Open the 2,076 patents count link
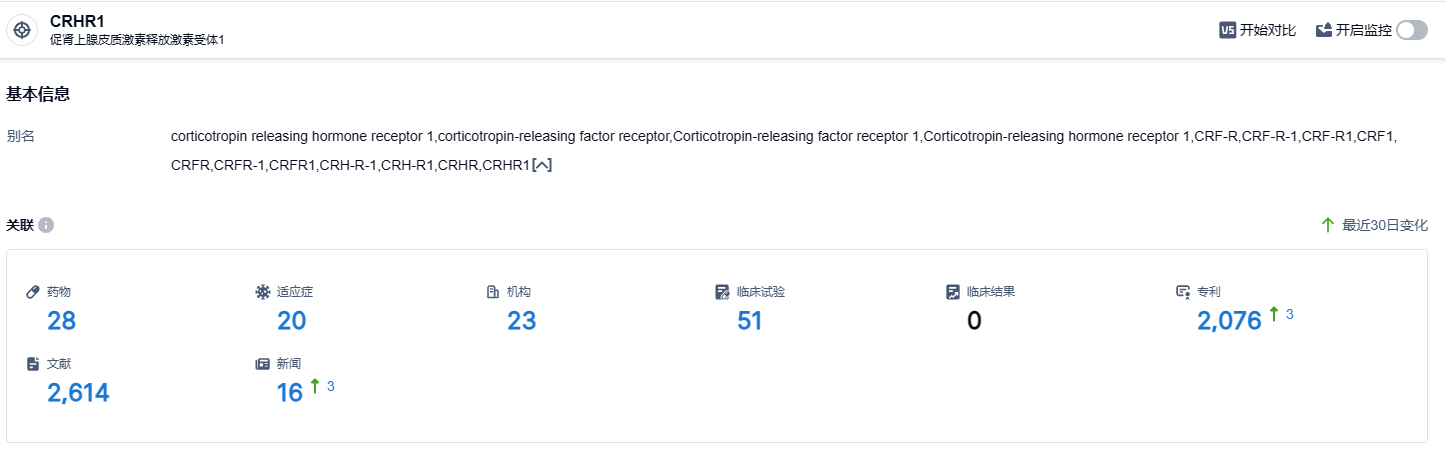This screenshot has height=449, width=1446. coord(1229,321)
